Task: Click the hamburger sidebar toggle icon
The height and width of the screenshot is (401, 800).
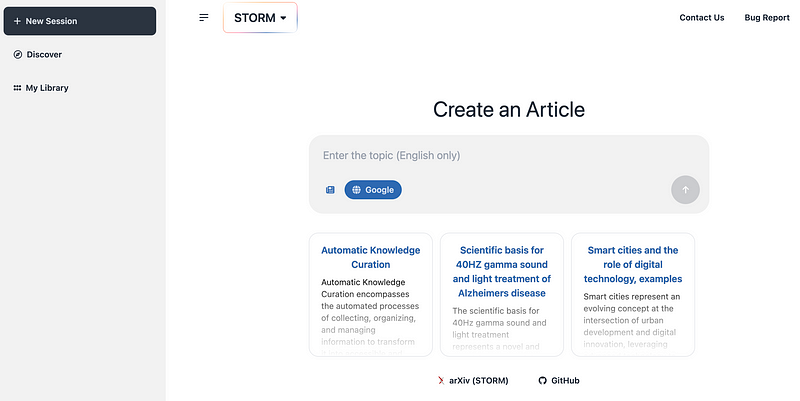Action: (x=204, y=18)
